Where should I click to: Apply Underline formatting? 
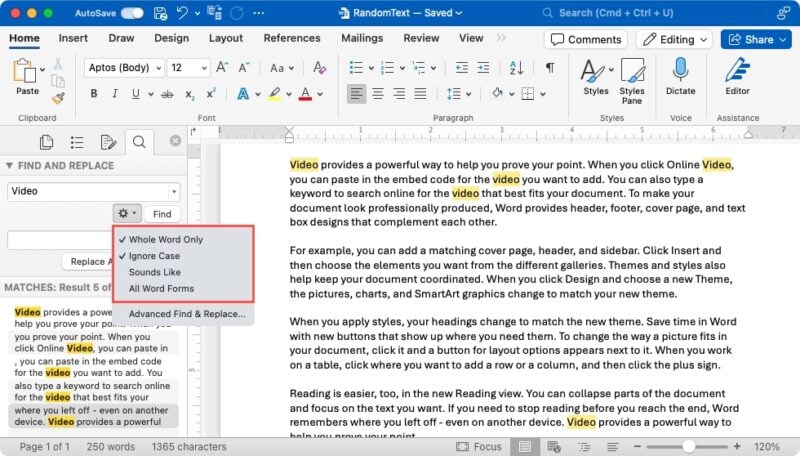pos(136,94)
